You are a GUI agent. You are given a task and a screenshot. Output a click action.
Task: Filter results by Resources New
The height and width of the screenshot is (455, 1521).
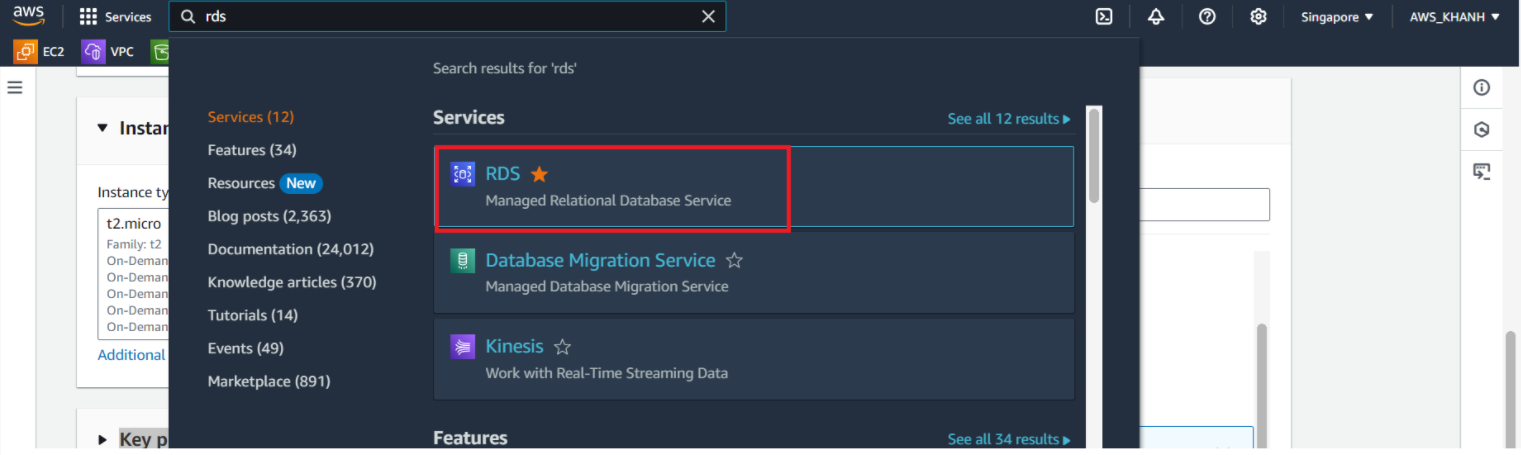click(265, 183)
